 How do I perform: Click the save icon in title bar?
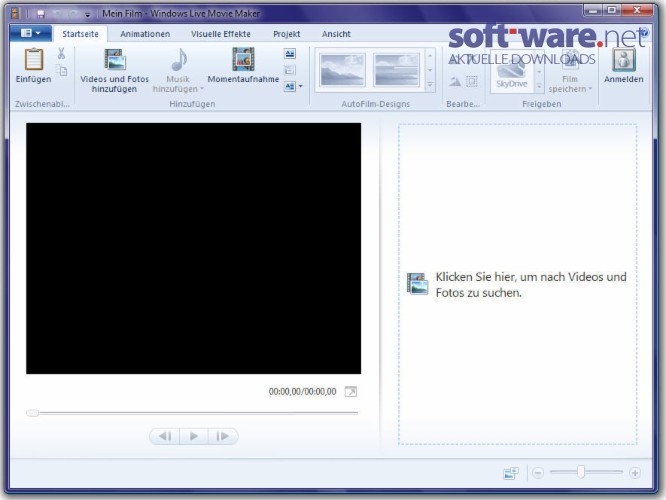(41, 14)
